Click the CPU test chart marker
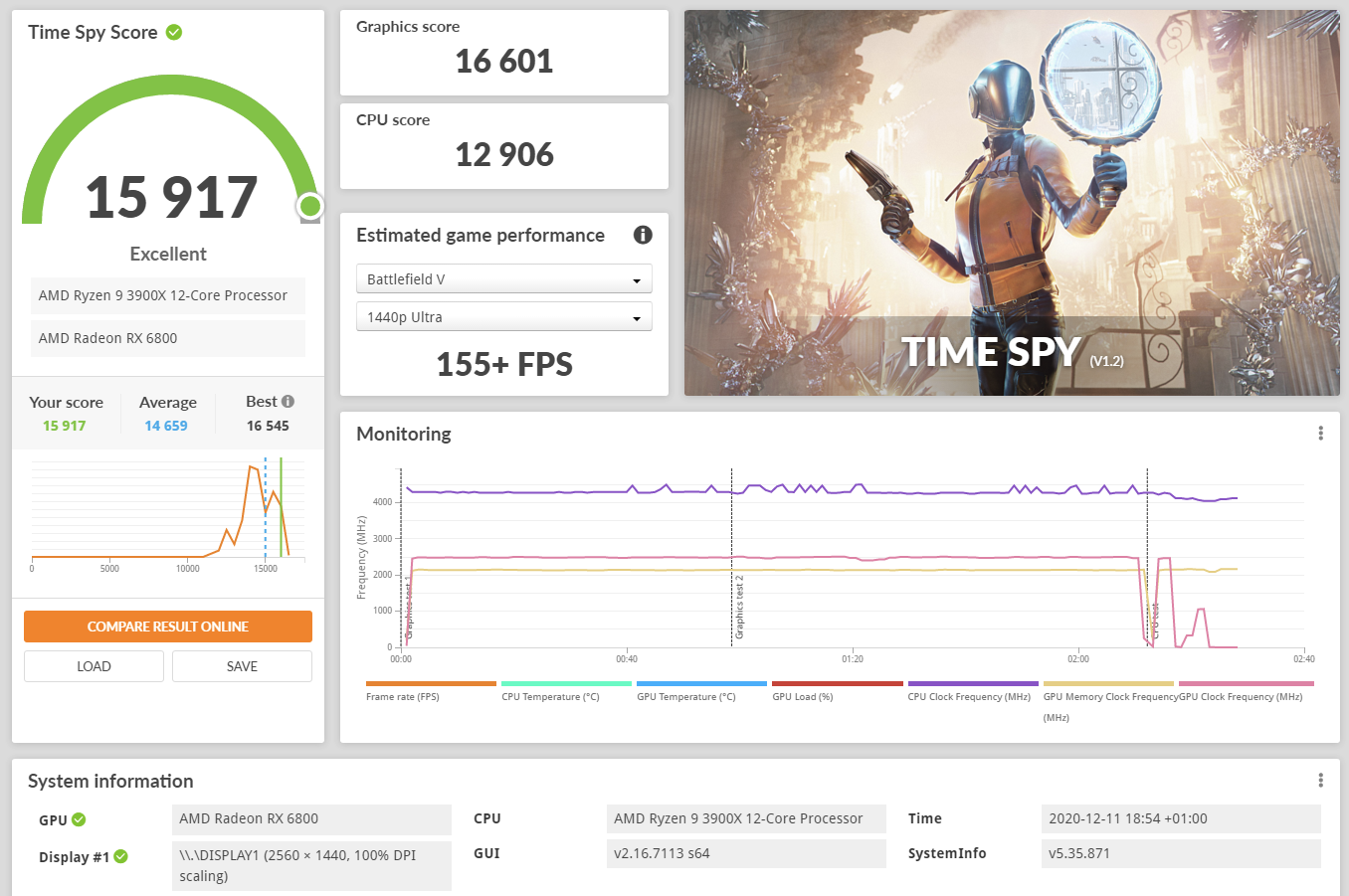Screen dimensions: 1349x896 1155,621
